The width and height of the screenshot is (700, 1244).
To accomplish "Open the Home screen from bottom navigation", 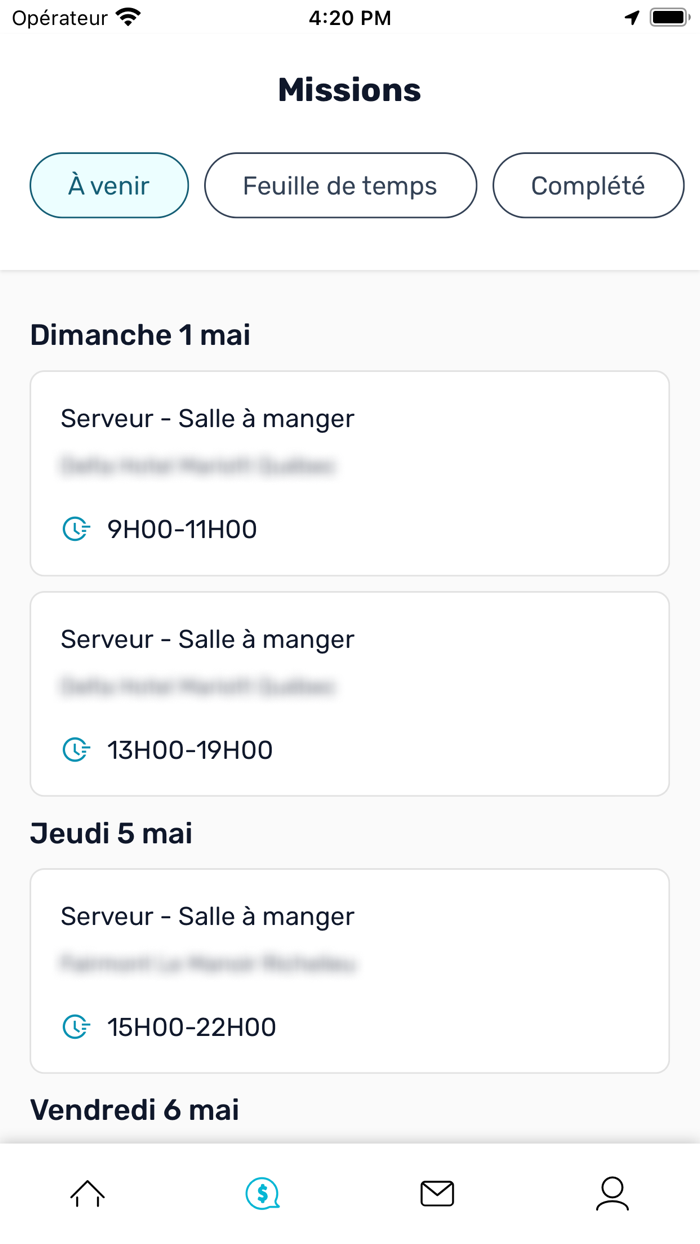I will coord(87,1193).
